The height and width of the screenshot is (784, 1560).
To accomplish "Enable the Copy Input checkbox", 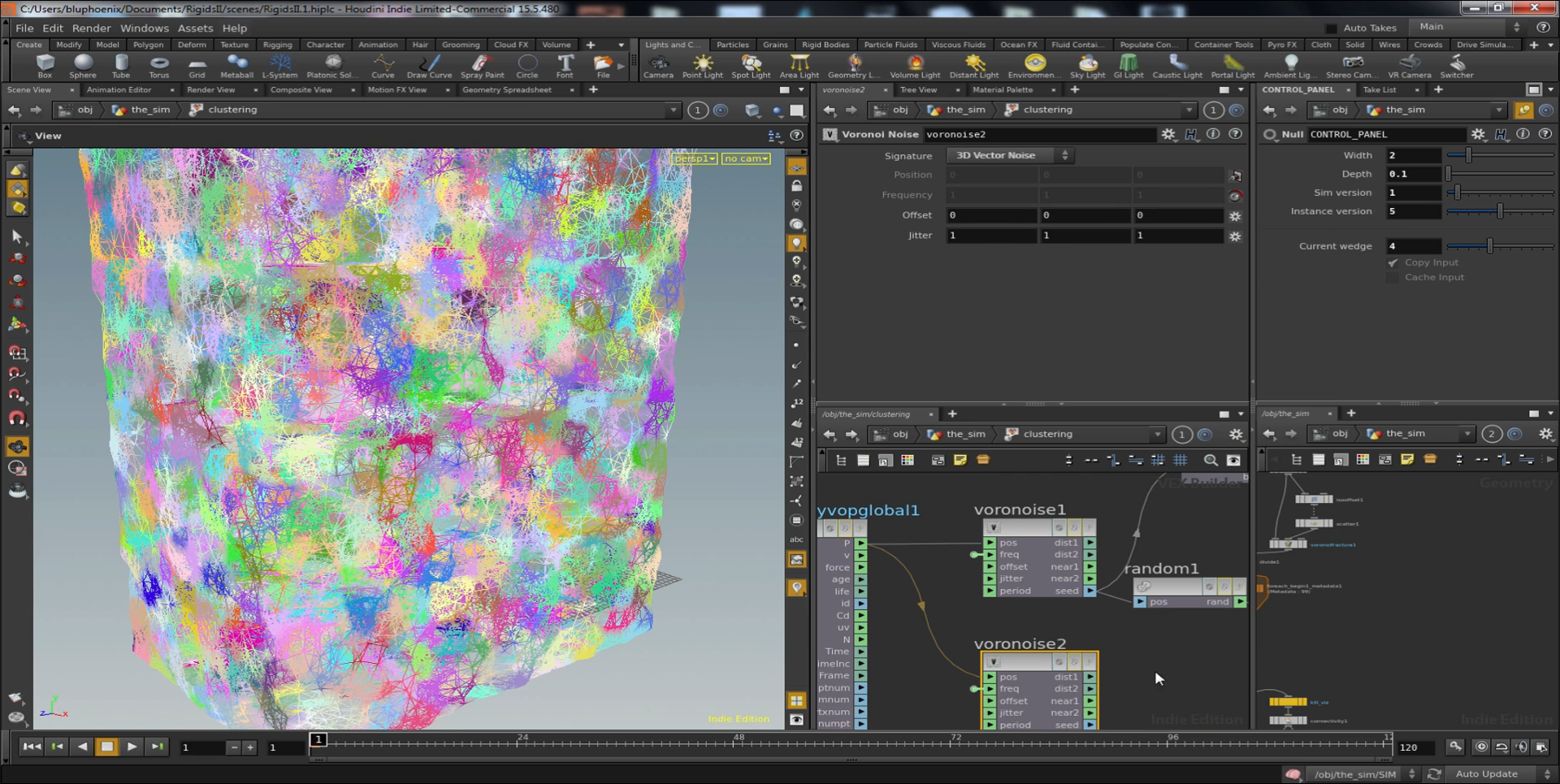I will point(1393,262).
